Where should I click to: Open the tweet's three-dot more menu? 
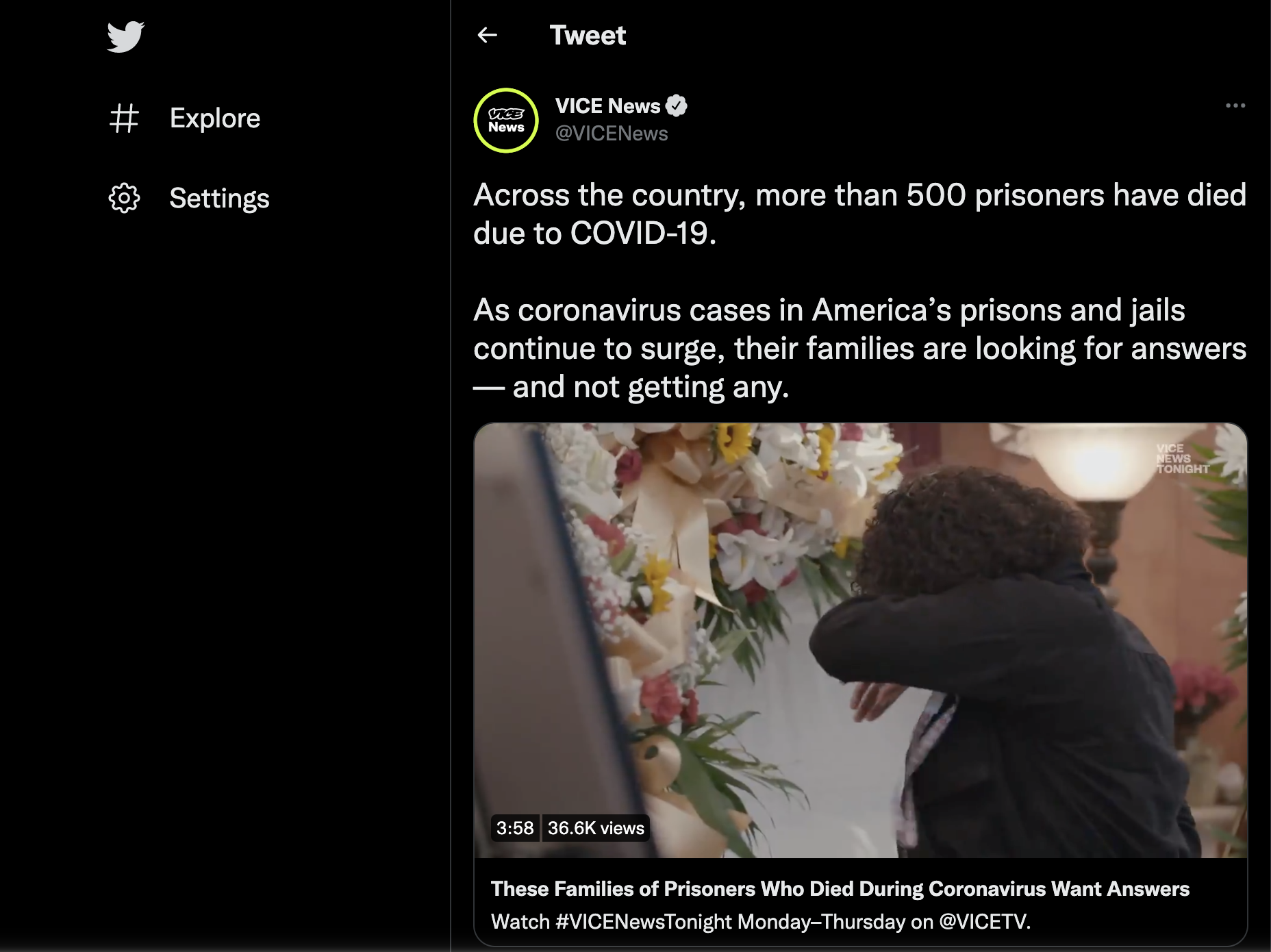1235,105
